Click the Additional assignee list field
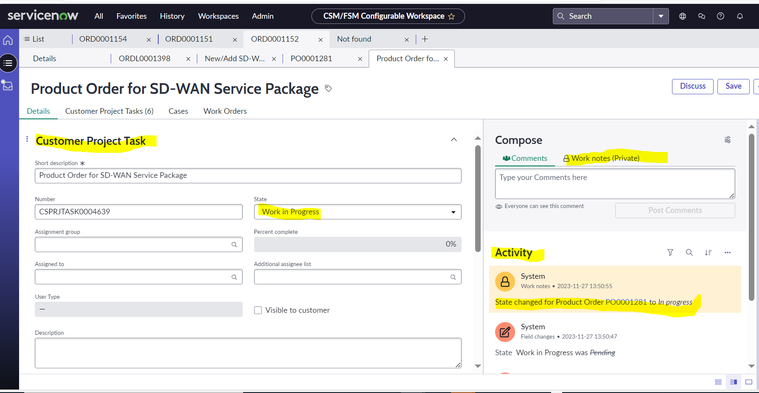This screenshot has width=759, height=393. point(357,277)
